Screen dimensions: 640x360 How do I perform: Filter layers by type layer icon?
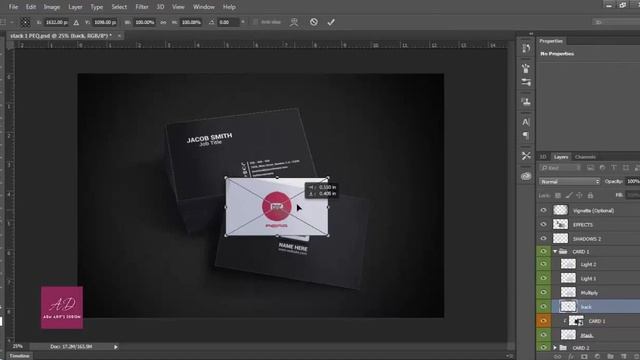pos(613,168)
